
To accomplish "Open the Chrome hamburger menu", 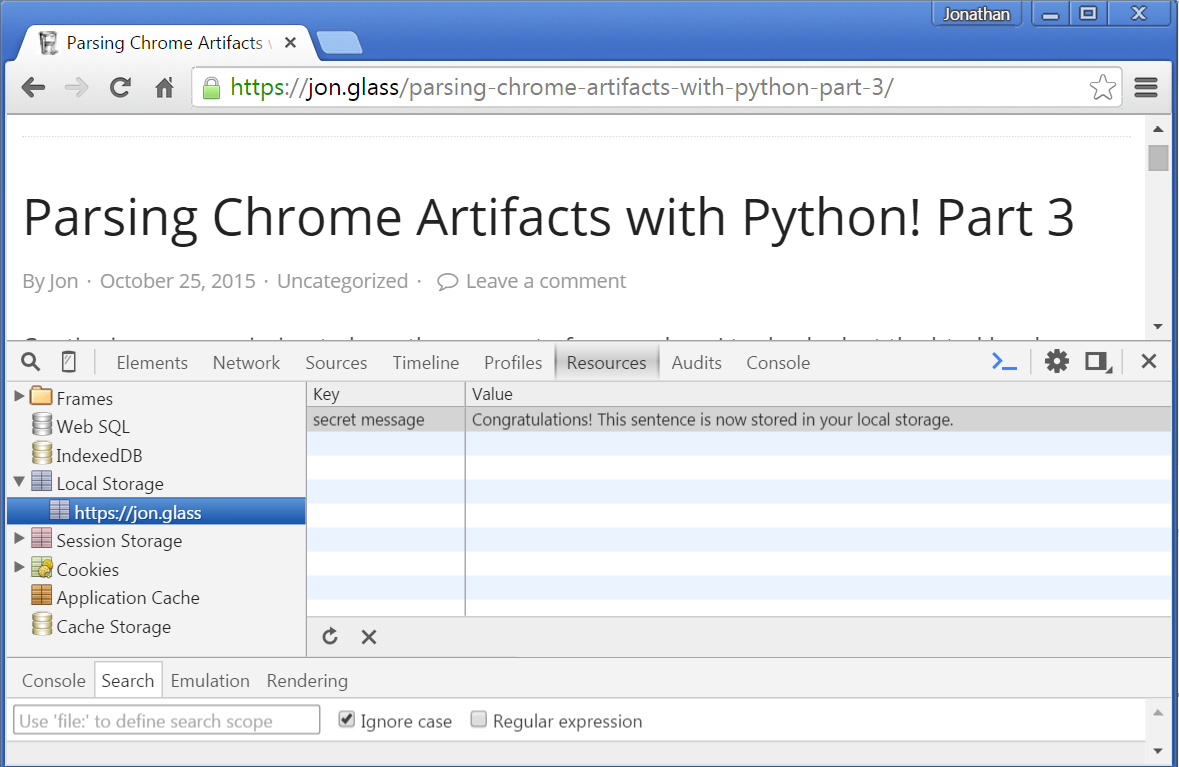I will [1146, 88].
